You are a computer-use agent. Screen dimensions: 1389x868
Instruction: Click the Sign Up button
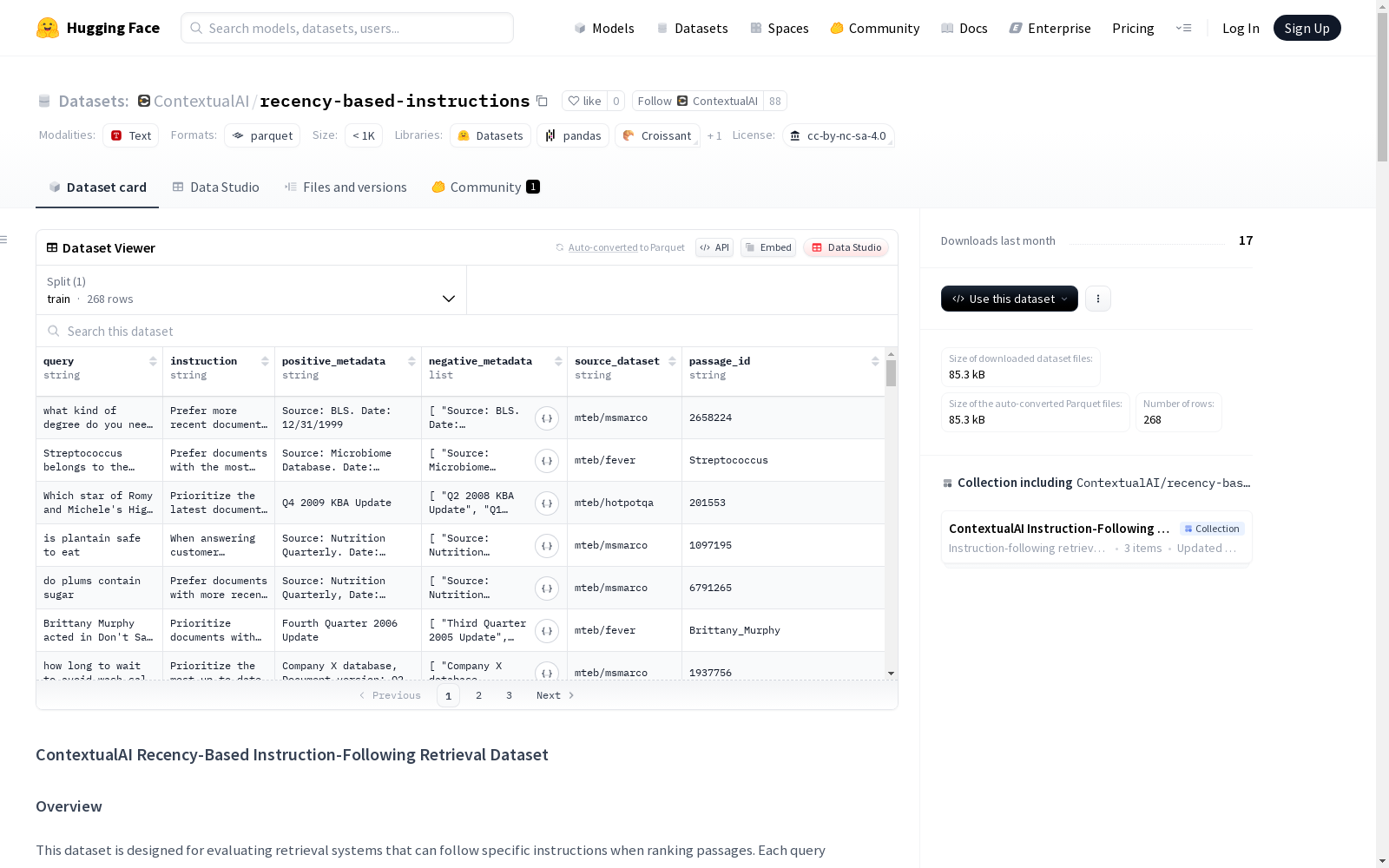point(1307,28)
